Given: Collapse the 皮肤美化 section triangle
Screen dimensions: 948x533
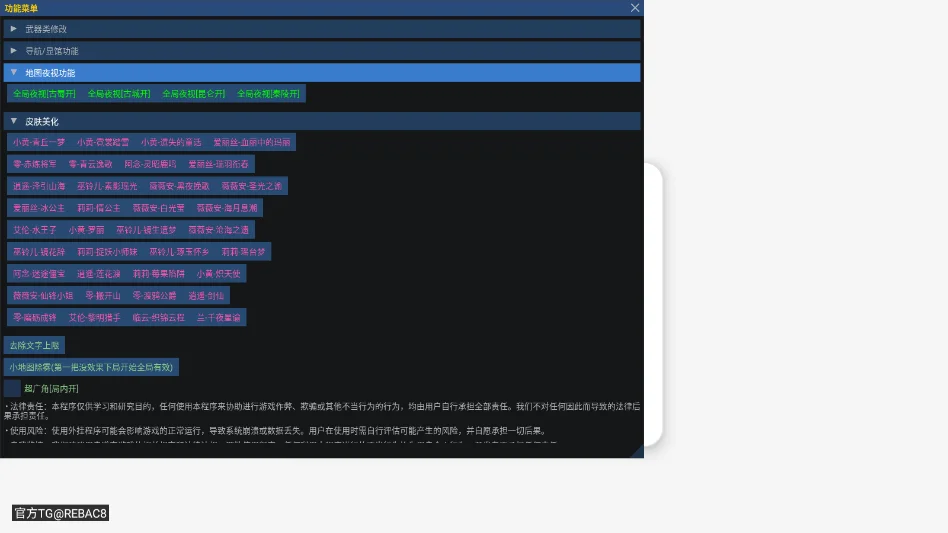Looking at the screenshot, I should click(x=13, y=121).
